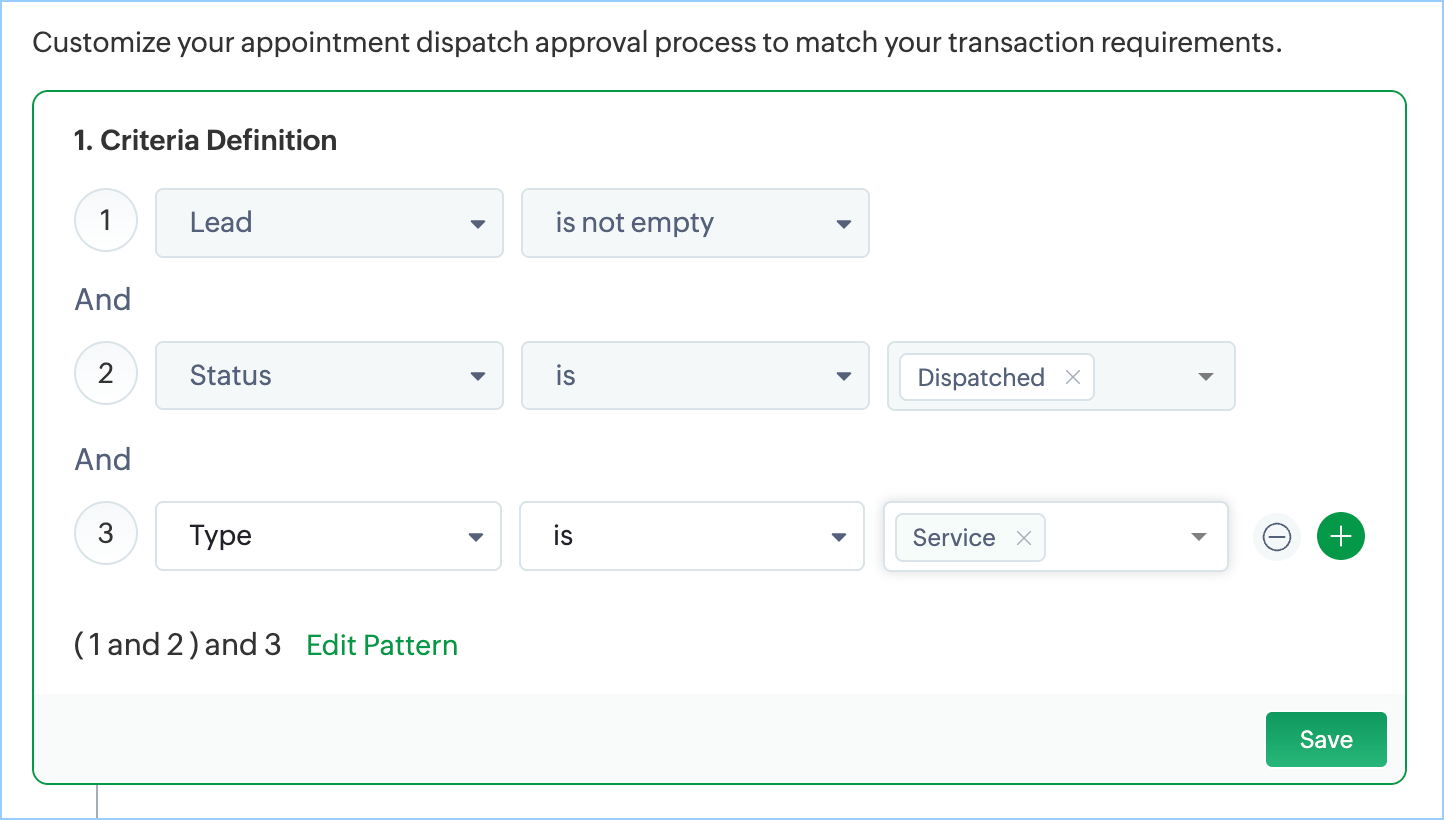Expand the Type row 'is' operator dropdown

pos(691,536)
